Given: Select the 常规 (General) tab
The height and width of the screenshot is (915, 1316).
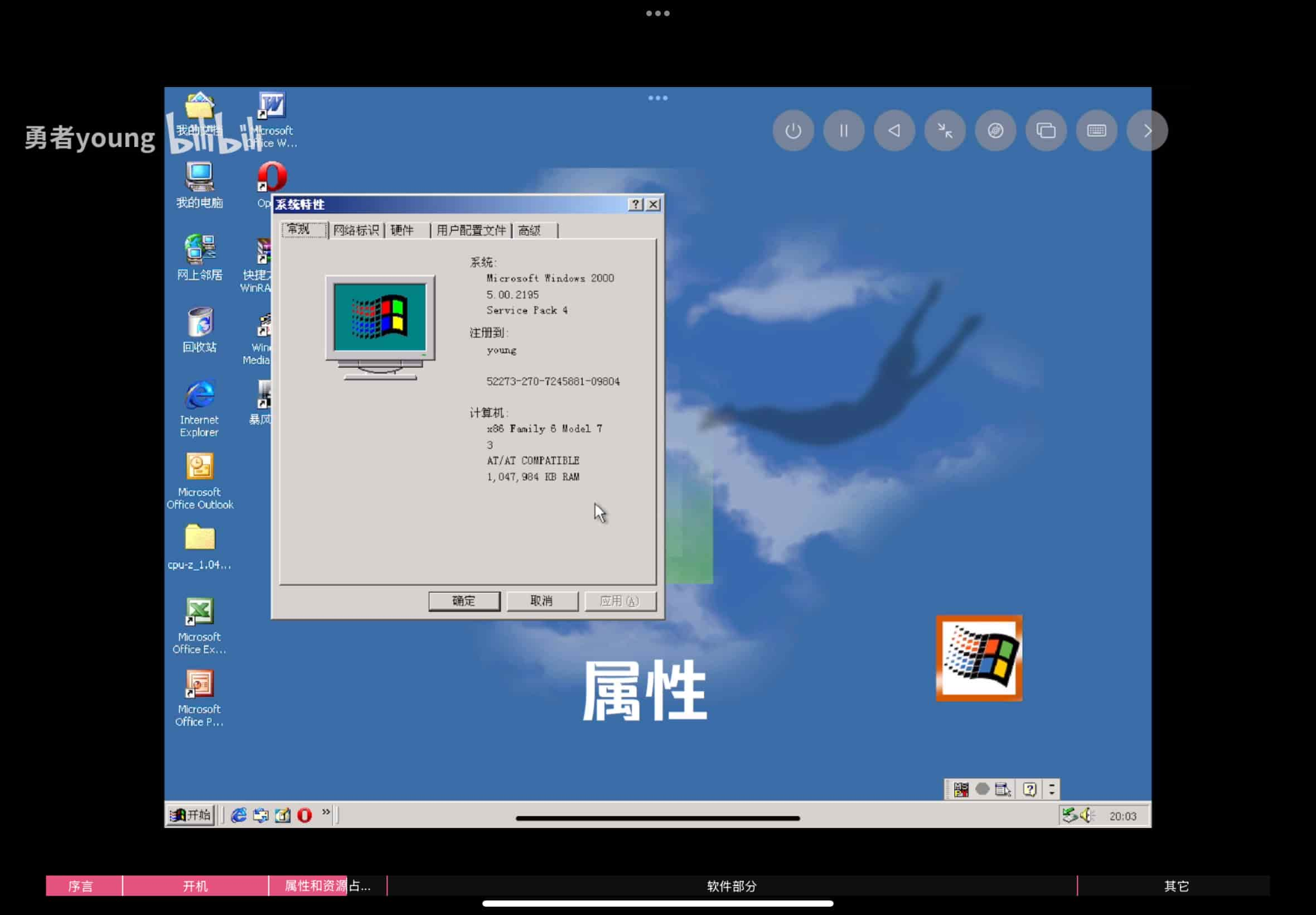Looking at the screenshot, I should click(x=304, y=229).
